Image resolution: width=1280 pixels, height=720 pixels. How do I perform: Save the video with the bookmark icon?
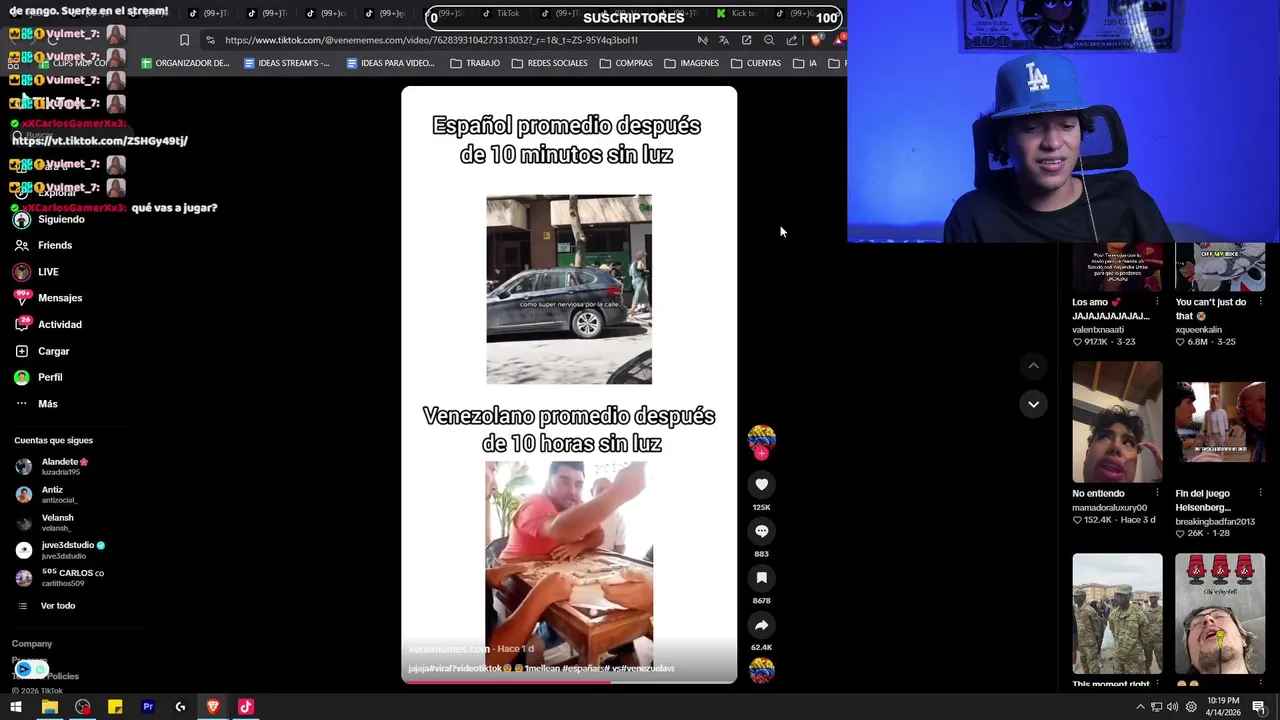click(761, 578)
